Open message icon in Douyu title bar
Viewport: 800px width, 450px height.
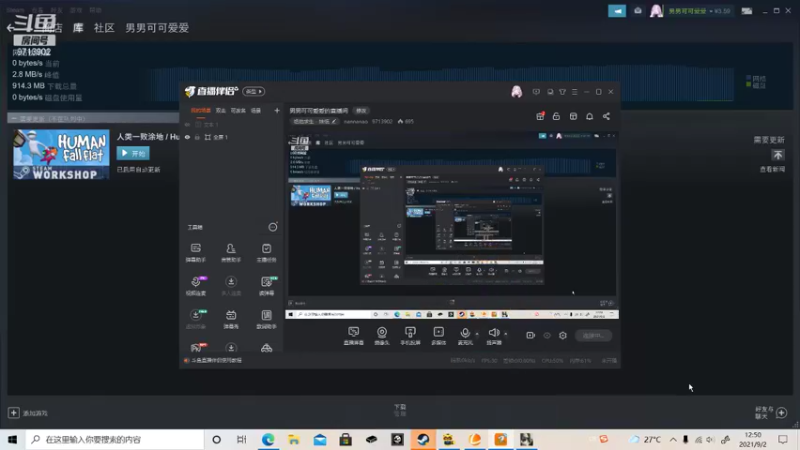(x=536, y=92)
